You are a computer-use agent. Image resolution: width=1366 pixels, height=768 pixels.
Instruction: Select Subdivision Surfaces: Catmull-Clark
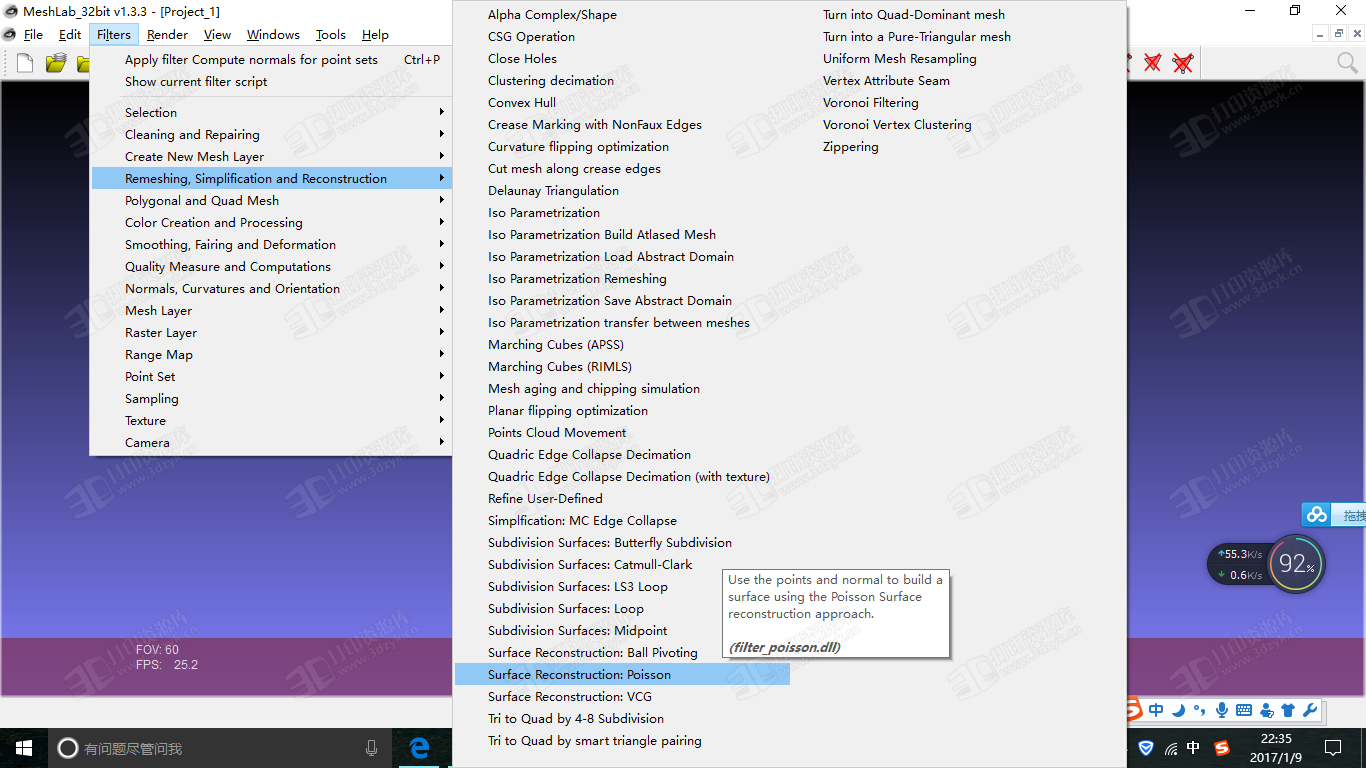coord(622,564)
